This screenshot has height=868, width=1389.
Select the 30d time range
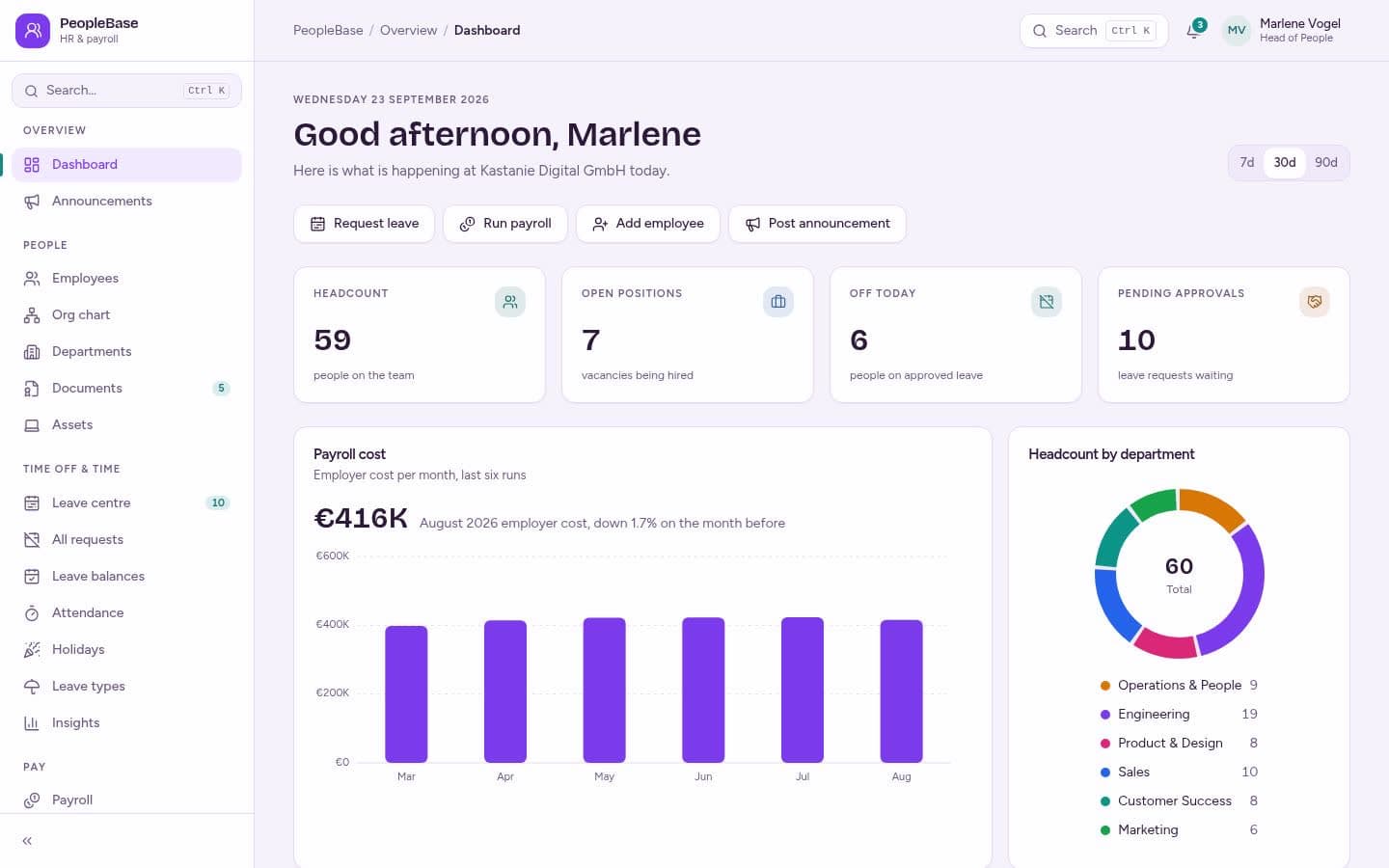click(x=1285, y=162)
